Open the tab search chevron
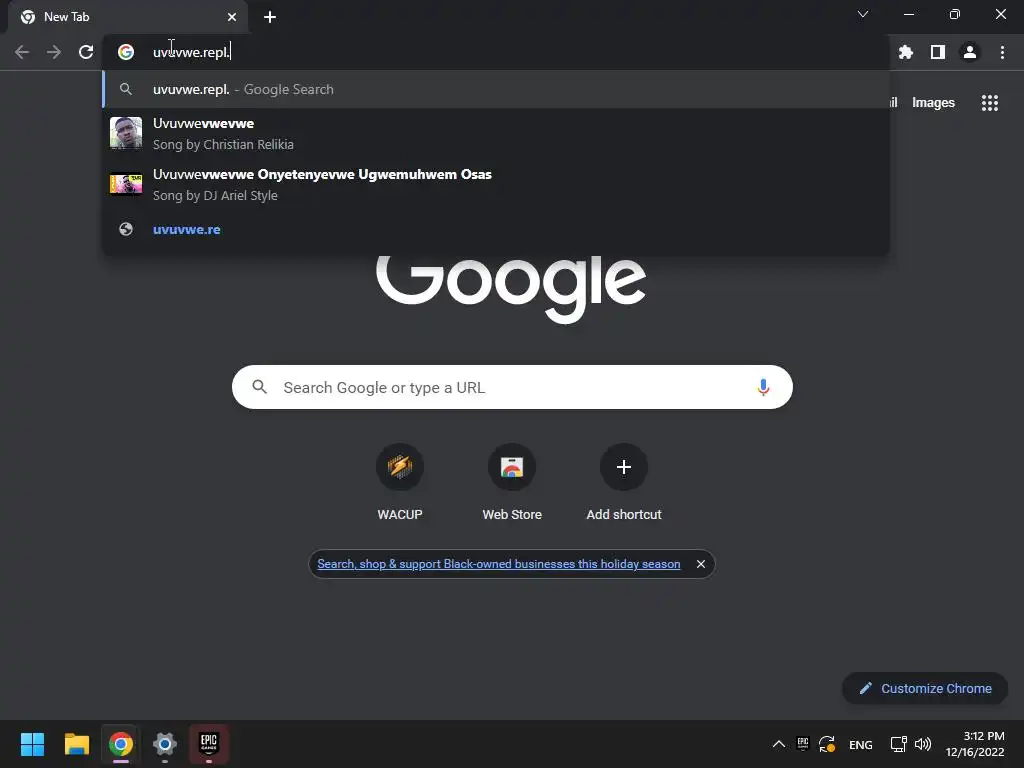 click(863, 14)
